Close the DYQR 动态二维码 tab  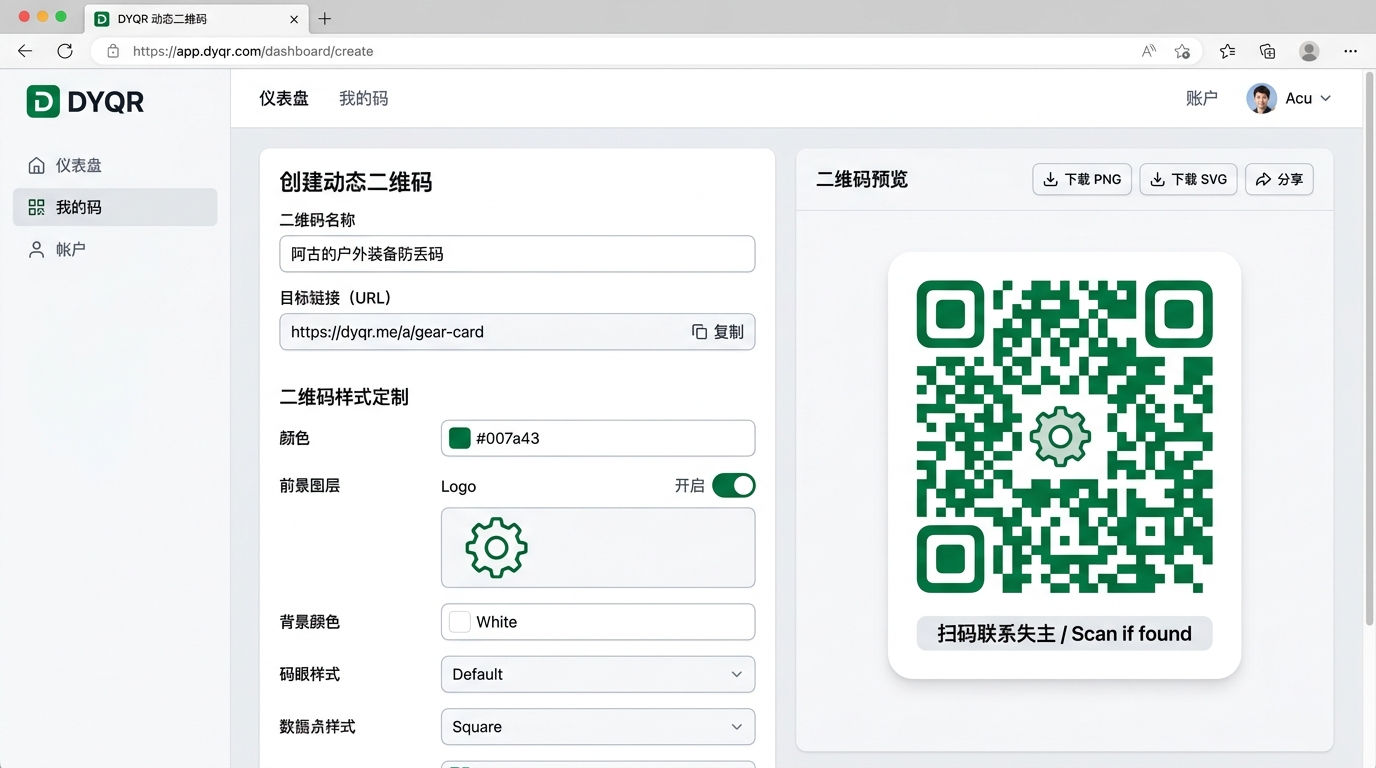tap(294, 19)
